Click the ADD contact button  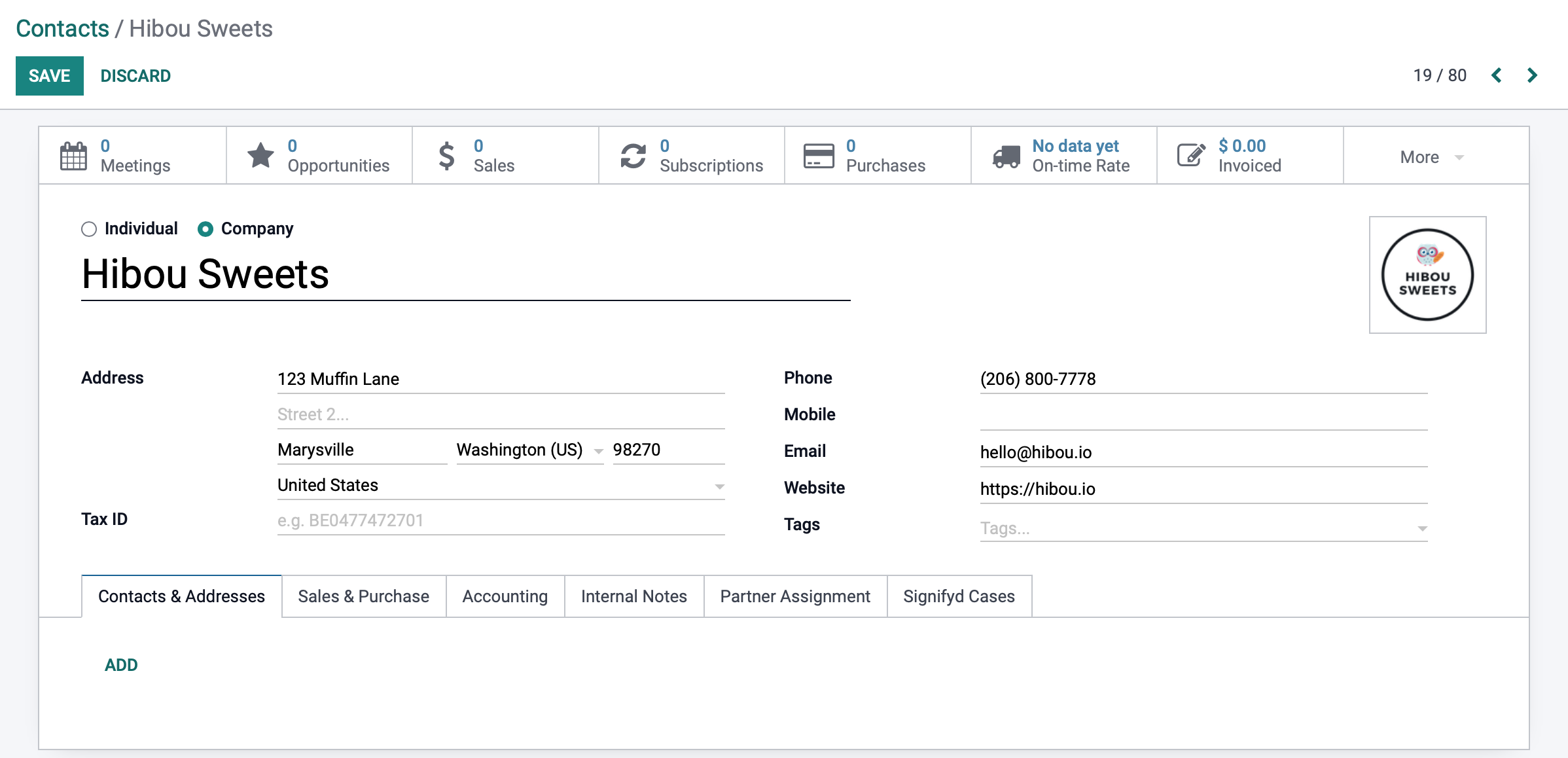click(x=120, y=663)
